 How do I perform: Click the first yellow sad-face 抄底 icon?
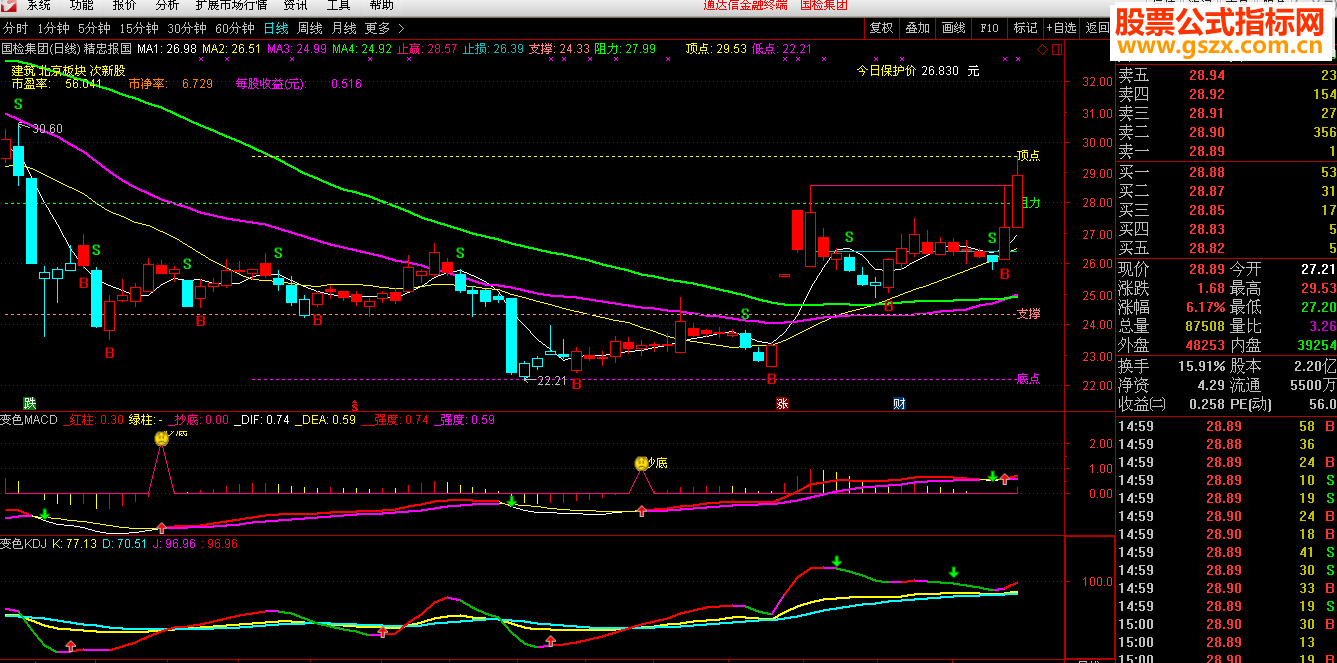click(x=161, y=438)
